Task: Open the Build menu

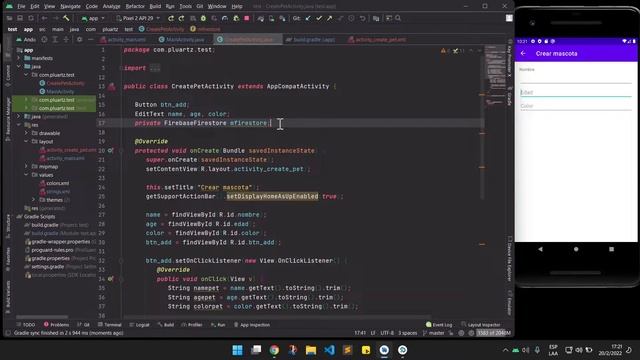Action: pyautogui.click(x=155, y=6)
